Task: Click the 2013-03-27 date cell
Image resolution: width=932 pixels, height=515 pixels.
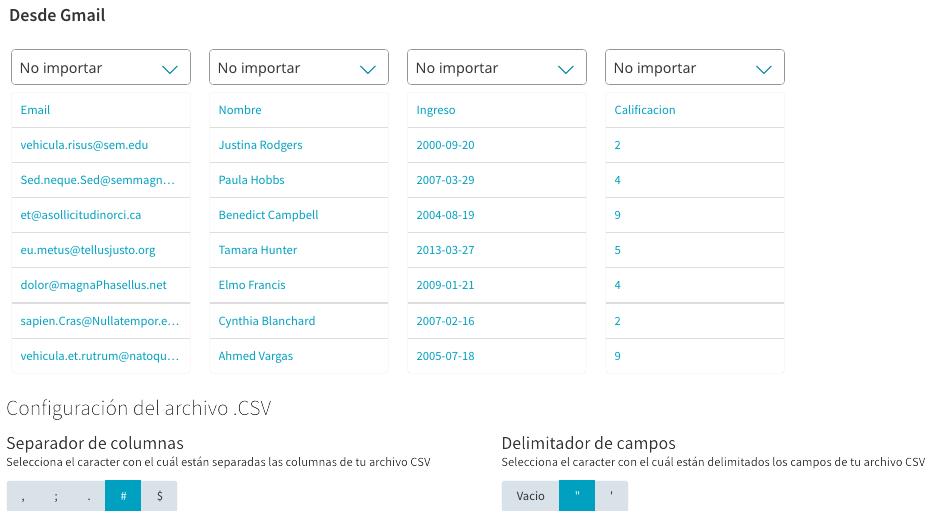Action: [x=497, y=250]
